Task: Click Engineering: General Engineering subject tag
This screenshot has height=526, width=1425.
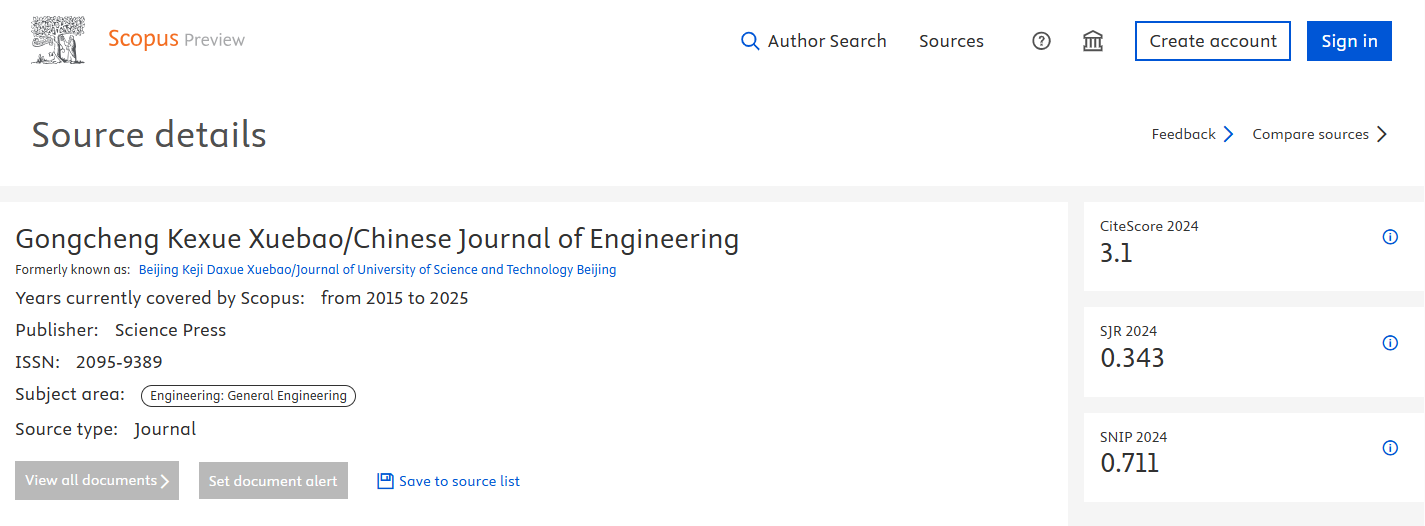Action: 248,396
